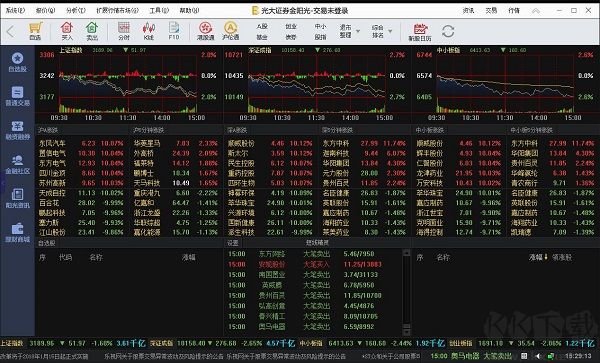Viewport: 600px width, 363px height.
Task: Click the 买入 buy icon
Action: [67, 31]
